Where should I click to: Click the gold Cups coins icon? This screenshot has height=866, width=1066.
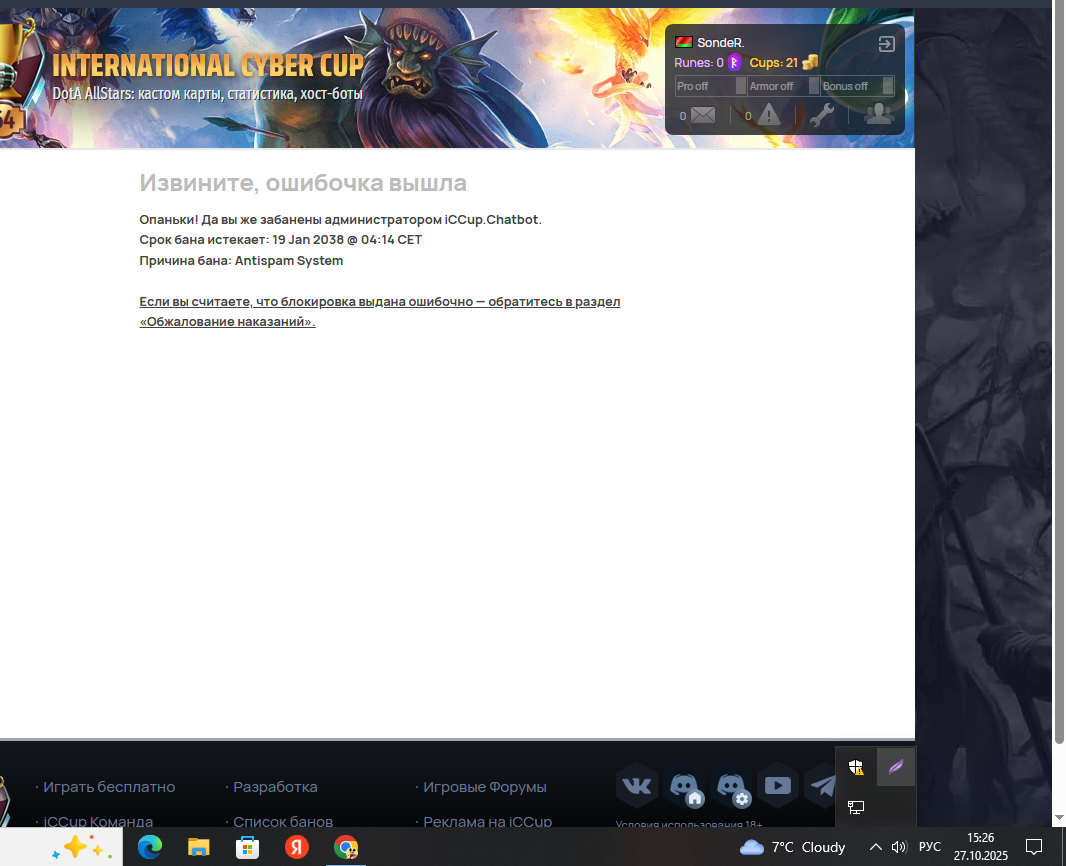[810, 63]
